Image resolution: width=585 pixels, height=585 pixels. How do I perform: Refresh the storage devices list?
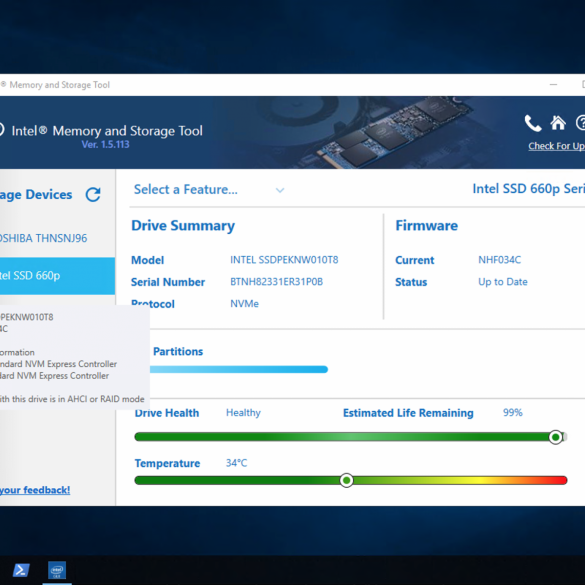[x=93, y=194]
